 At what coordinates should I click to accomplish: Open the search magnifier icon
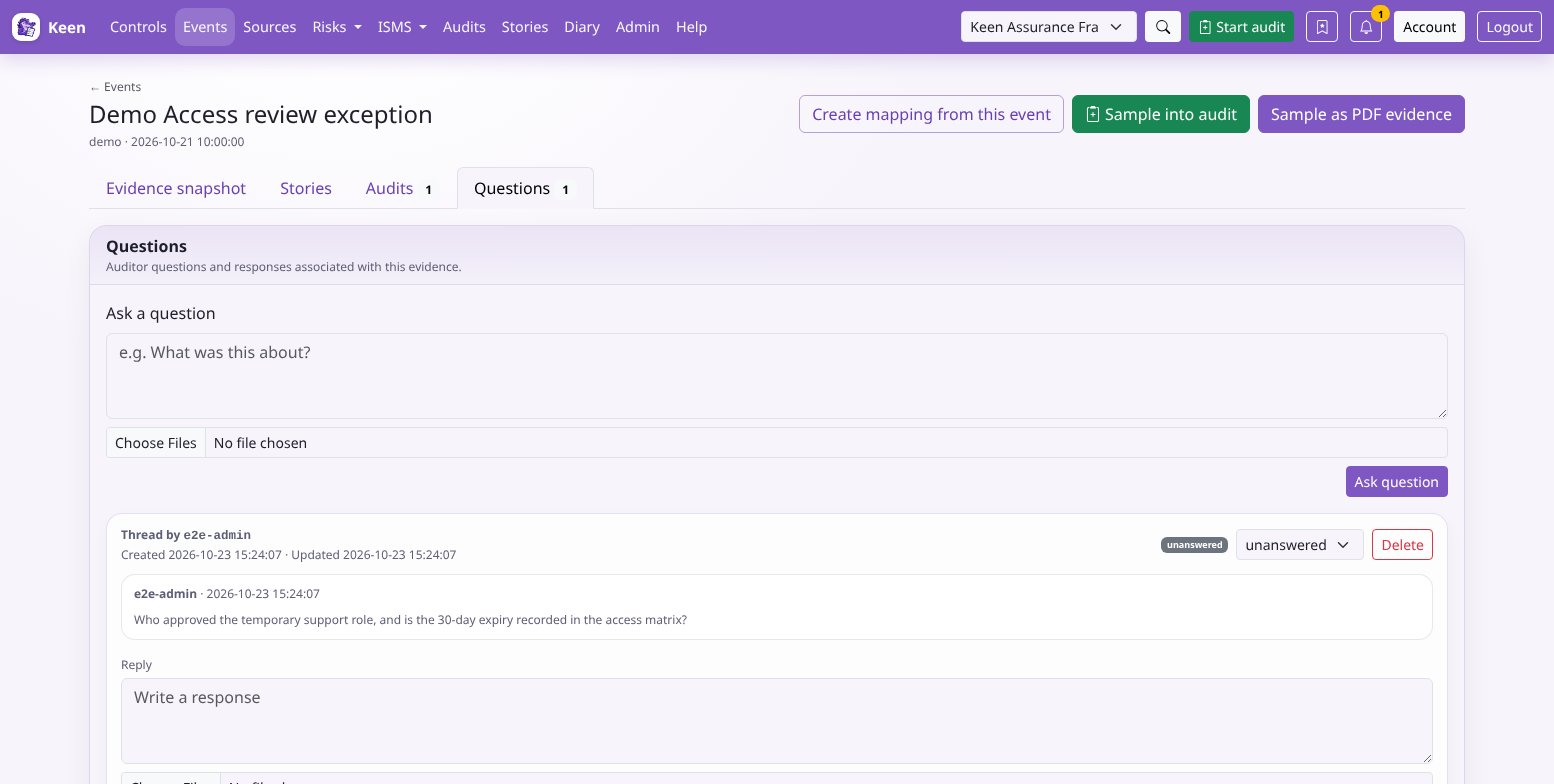(x=1163, y=27)
